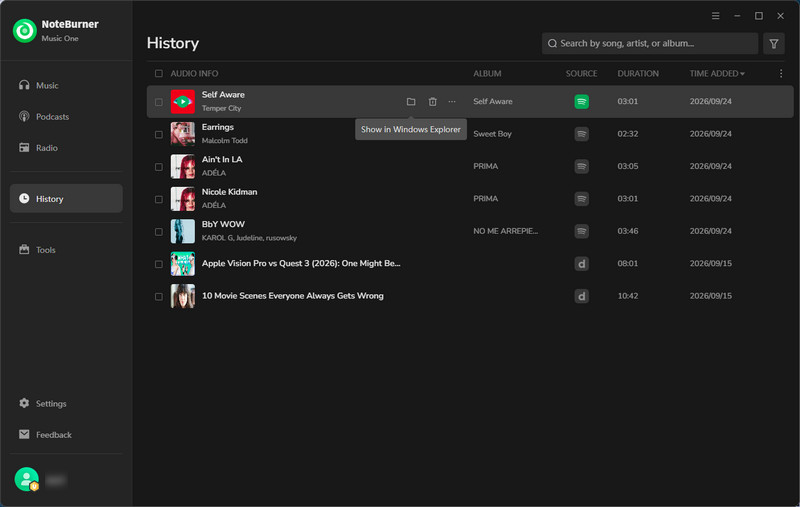Click the duration 08:01
The width and height of the screenshot is (800, 507).
pyautogui.click(x=628, y=263)
